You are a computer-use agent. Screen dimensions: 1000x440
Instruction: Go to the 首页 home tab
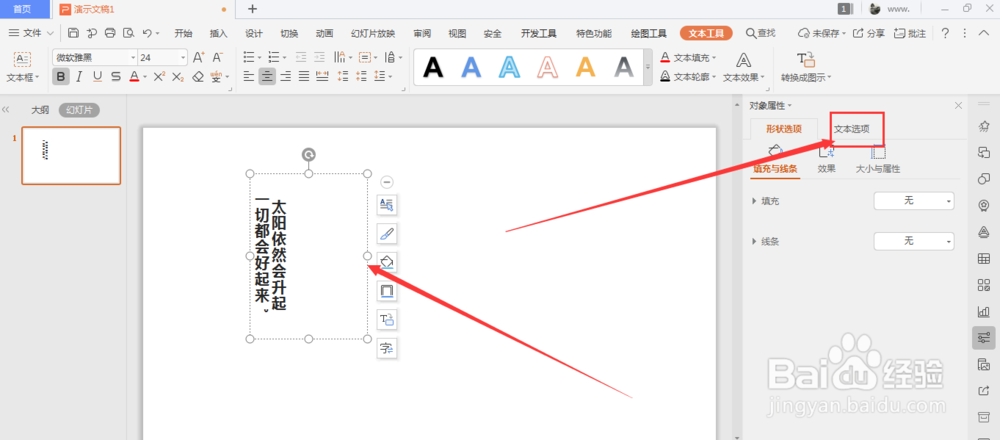click(24, 9)
